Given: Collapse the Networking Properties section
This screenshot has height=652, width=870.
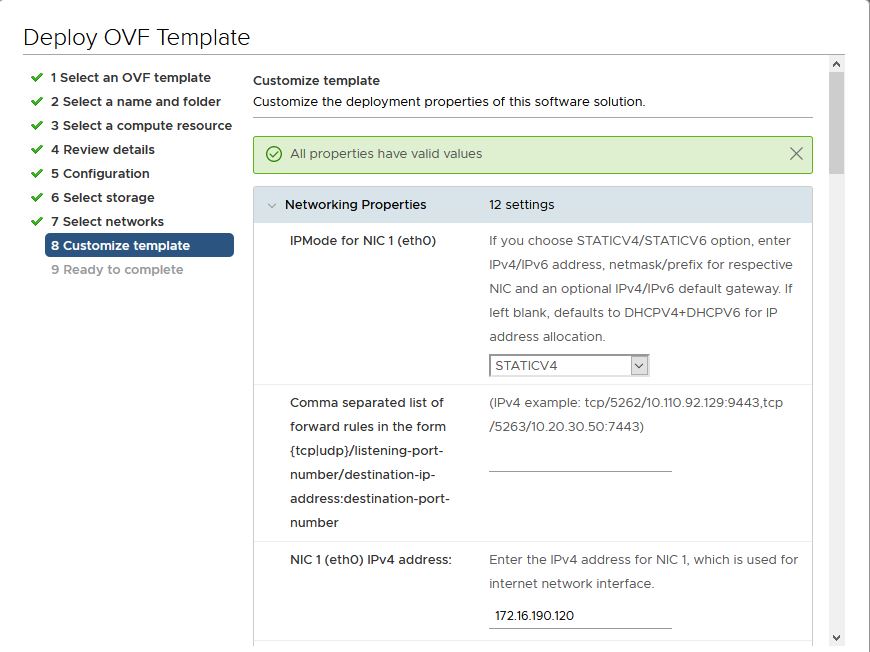Looking at the screenshot, I should (272, 205).
